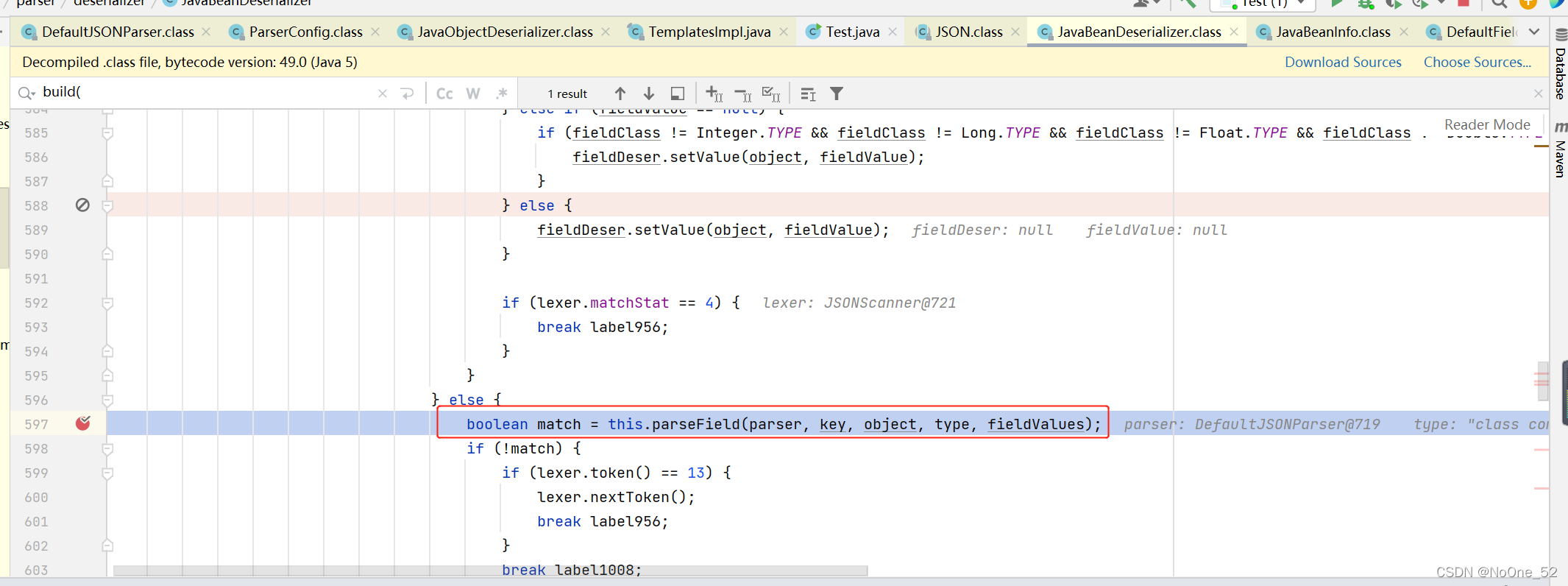Click the Download Sources link
The height and width of the screenshot is (586, 1568).
(1343, 63)
